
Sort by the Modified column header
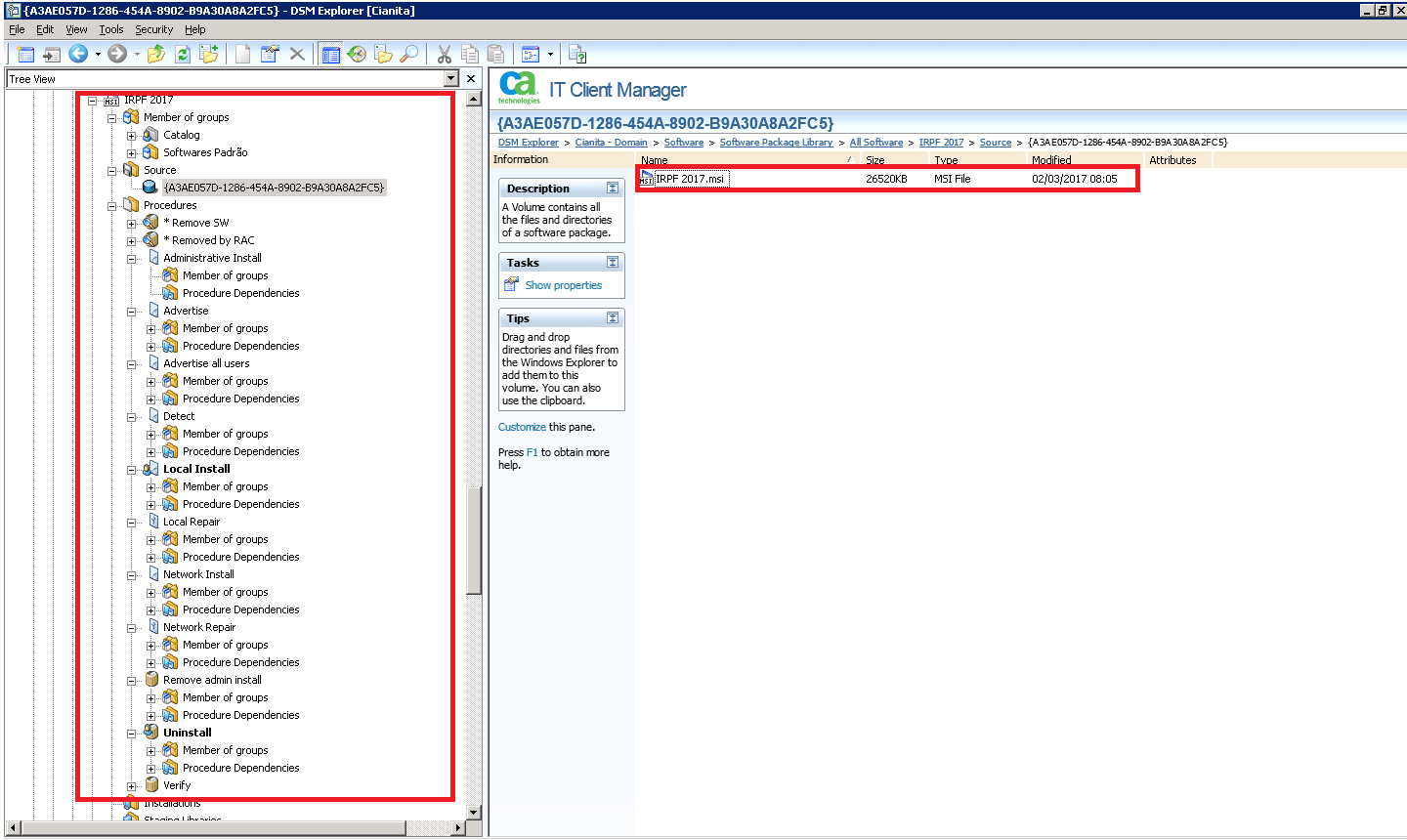click(x=1084, y=160)
